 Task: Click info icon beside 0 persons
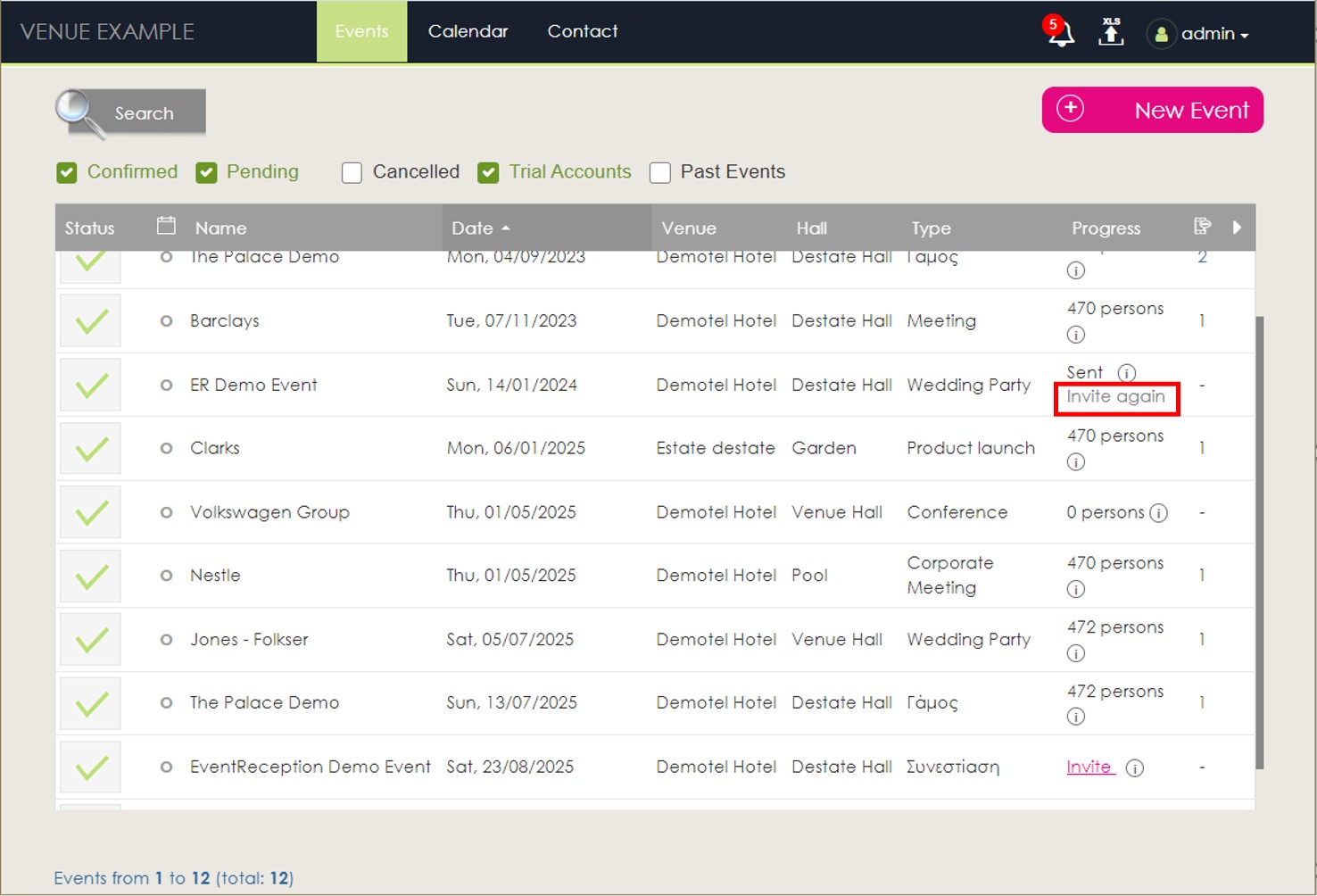(1158, 513)
